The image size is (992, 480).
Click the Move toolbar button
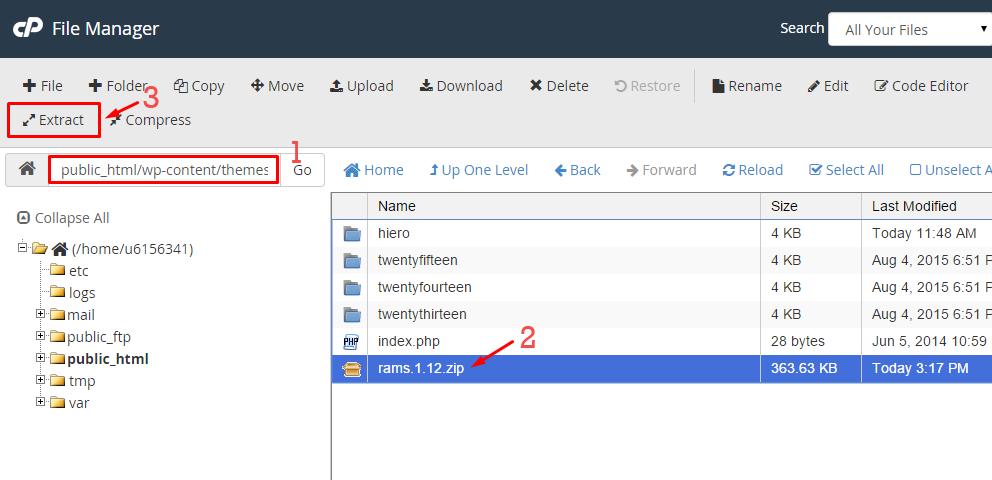point(277,86)
